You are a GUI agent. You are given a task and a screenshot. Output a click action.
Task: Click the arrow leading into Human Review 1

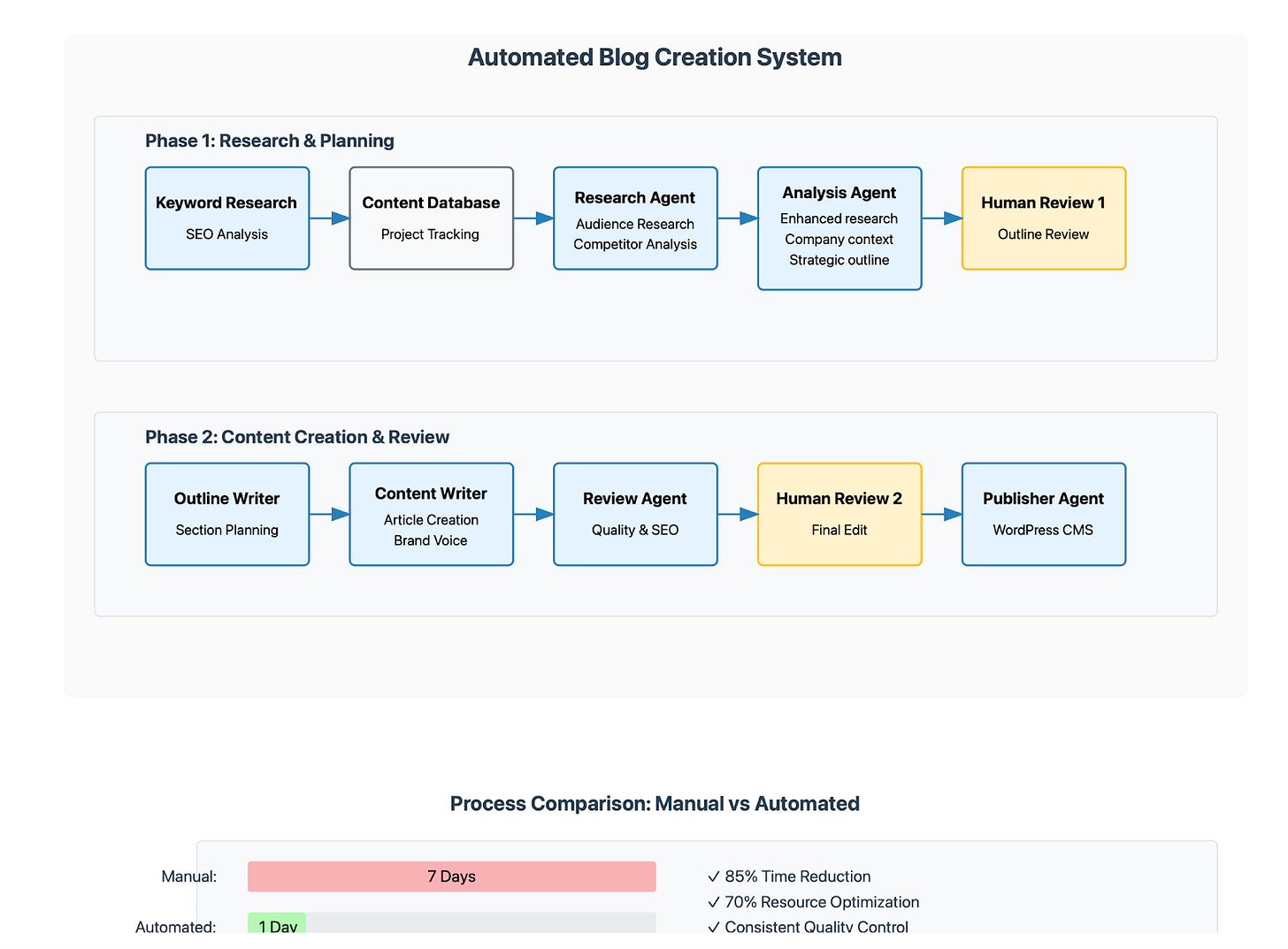click(941, 218)
